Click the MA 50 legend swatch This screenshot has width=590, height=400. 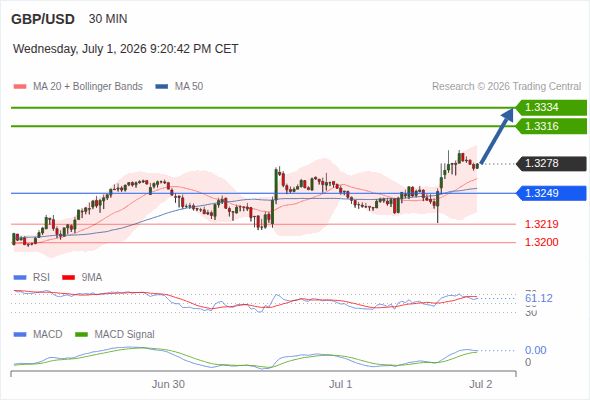(162, 87)
